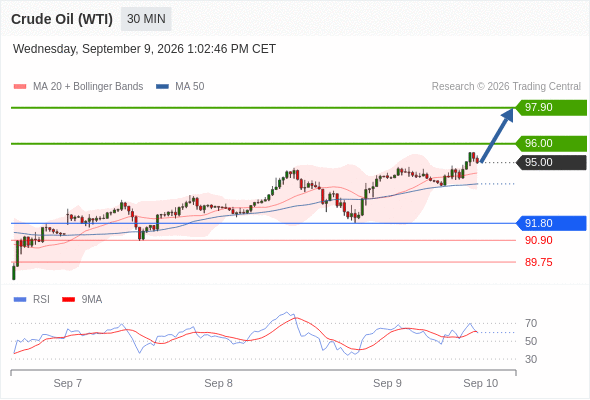Click the Sep 8 date axis label
Image resolution: width=590 pixels, height=400 pixels.
tap(218, 383)
